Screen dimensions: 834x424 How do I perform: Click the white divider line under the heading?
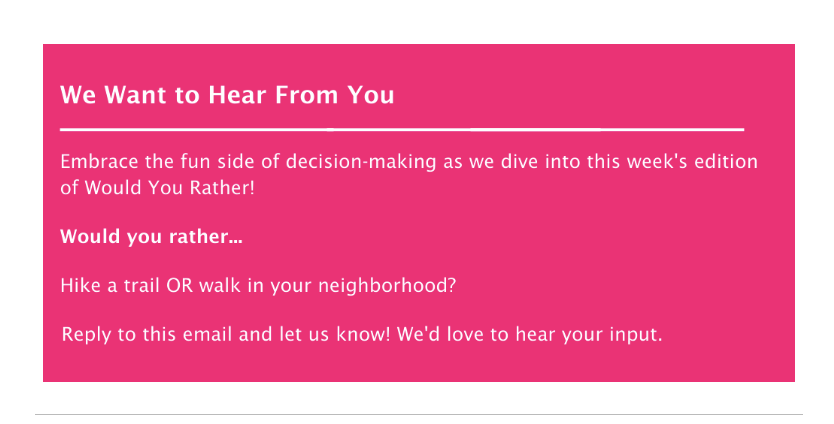point(402,129)
